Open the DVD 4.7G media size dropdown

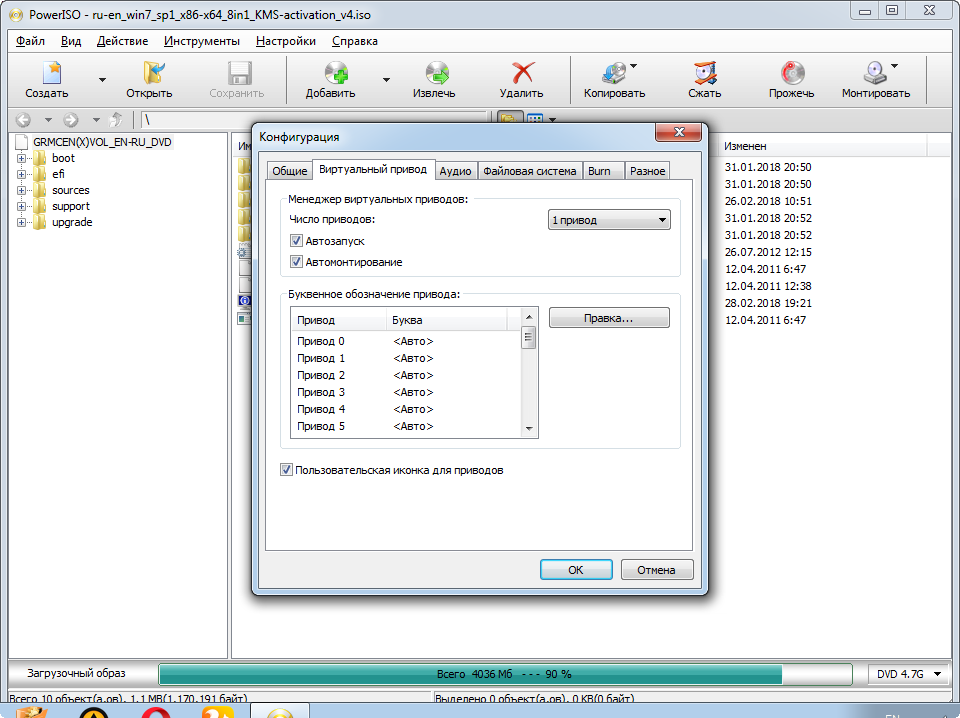tap(909, 674)
